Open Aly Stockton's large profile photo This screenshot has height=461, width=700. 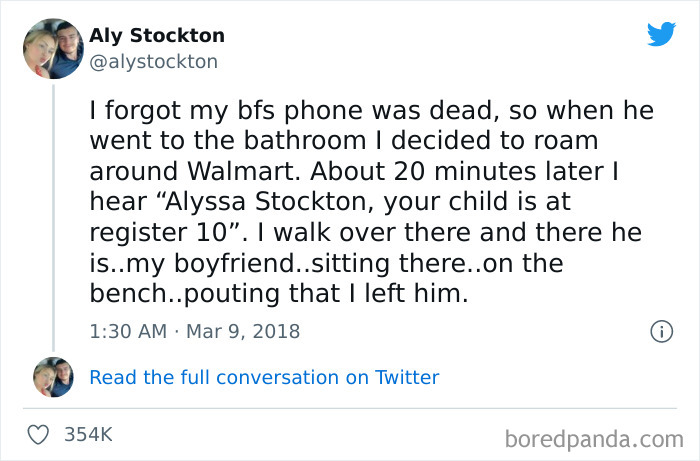point(53,48)
